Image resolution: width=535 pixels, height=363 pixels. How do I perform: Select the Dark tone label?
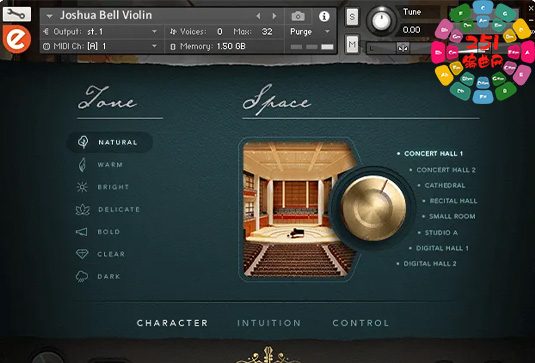[x=109, y=276]
